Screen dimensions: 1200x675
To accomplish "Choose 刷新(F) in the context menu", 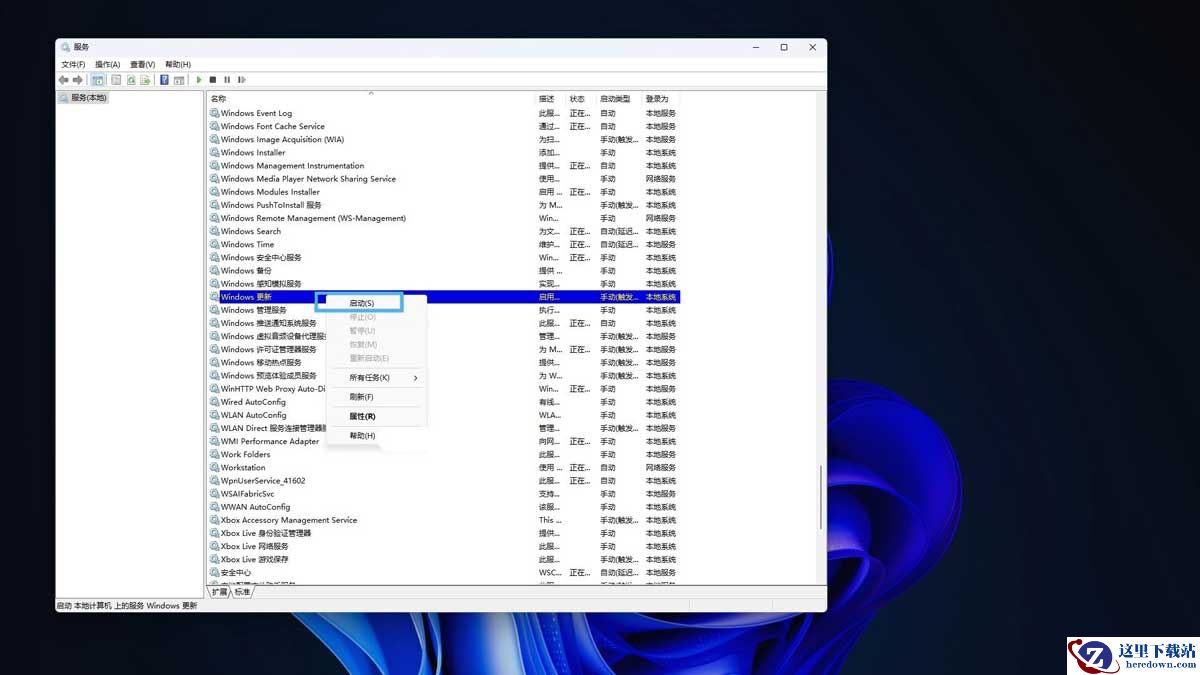I will tap(362, 397).
